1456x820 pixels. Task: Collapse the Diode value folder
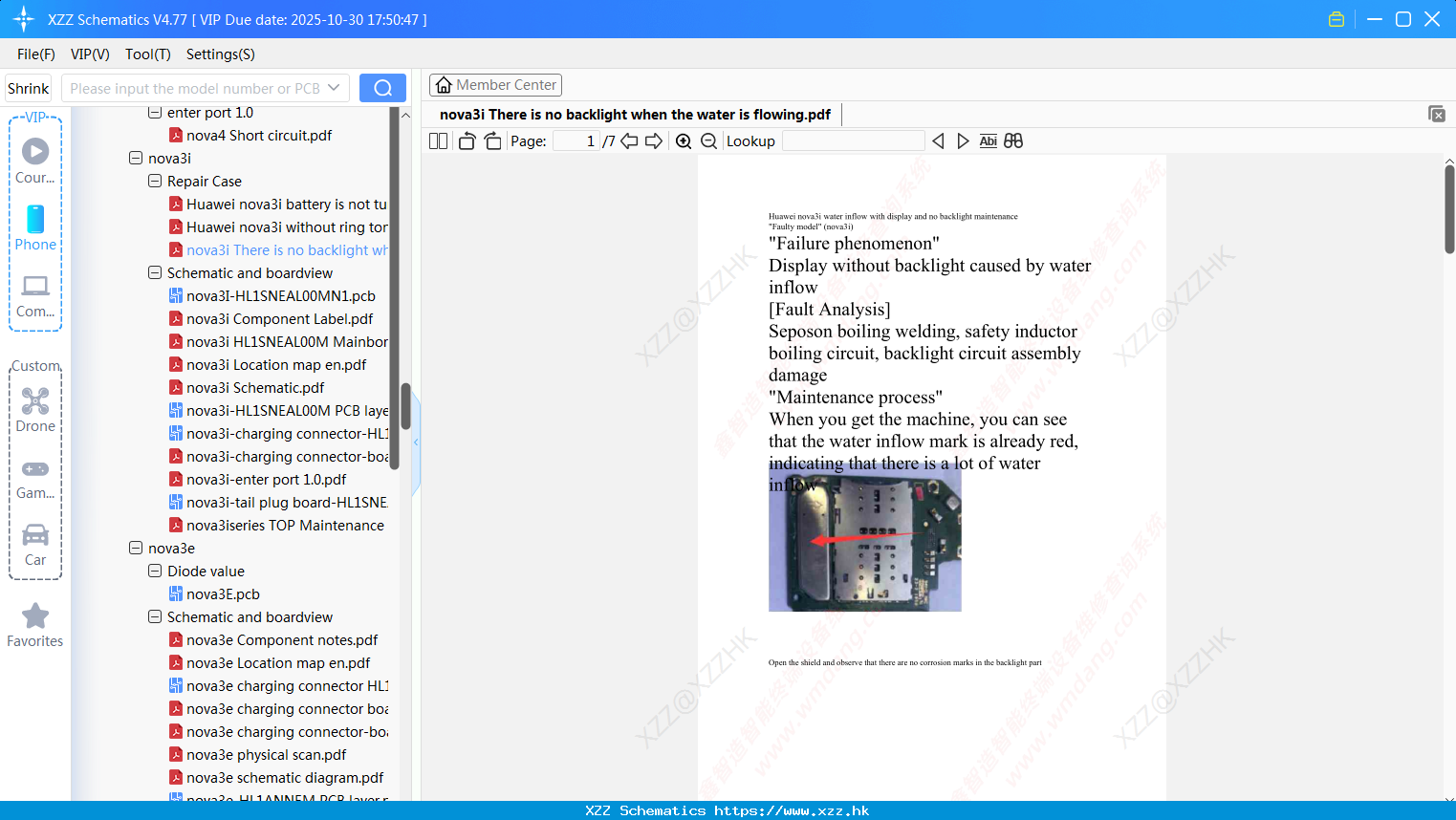(x=155, y=571)
